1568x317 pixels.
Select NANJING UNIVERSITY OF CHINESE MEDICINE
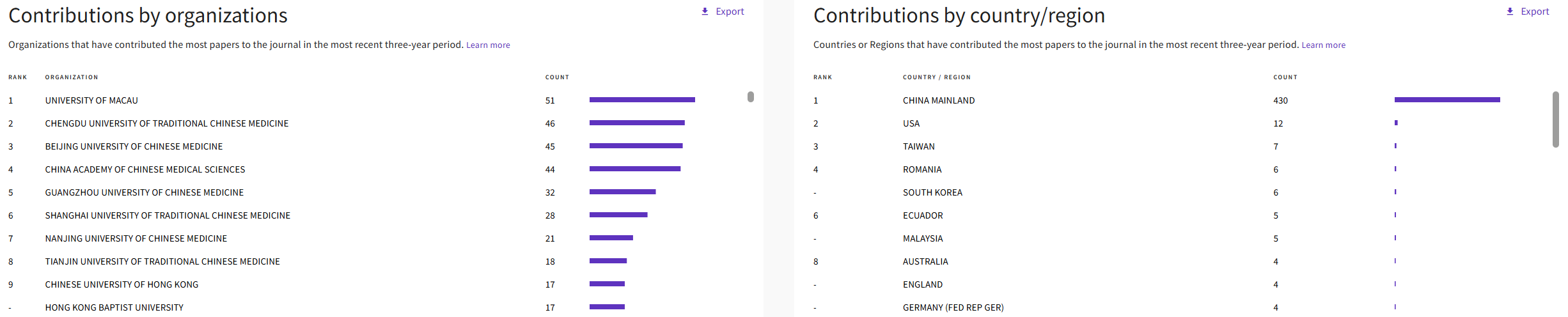coord(136,238)
